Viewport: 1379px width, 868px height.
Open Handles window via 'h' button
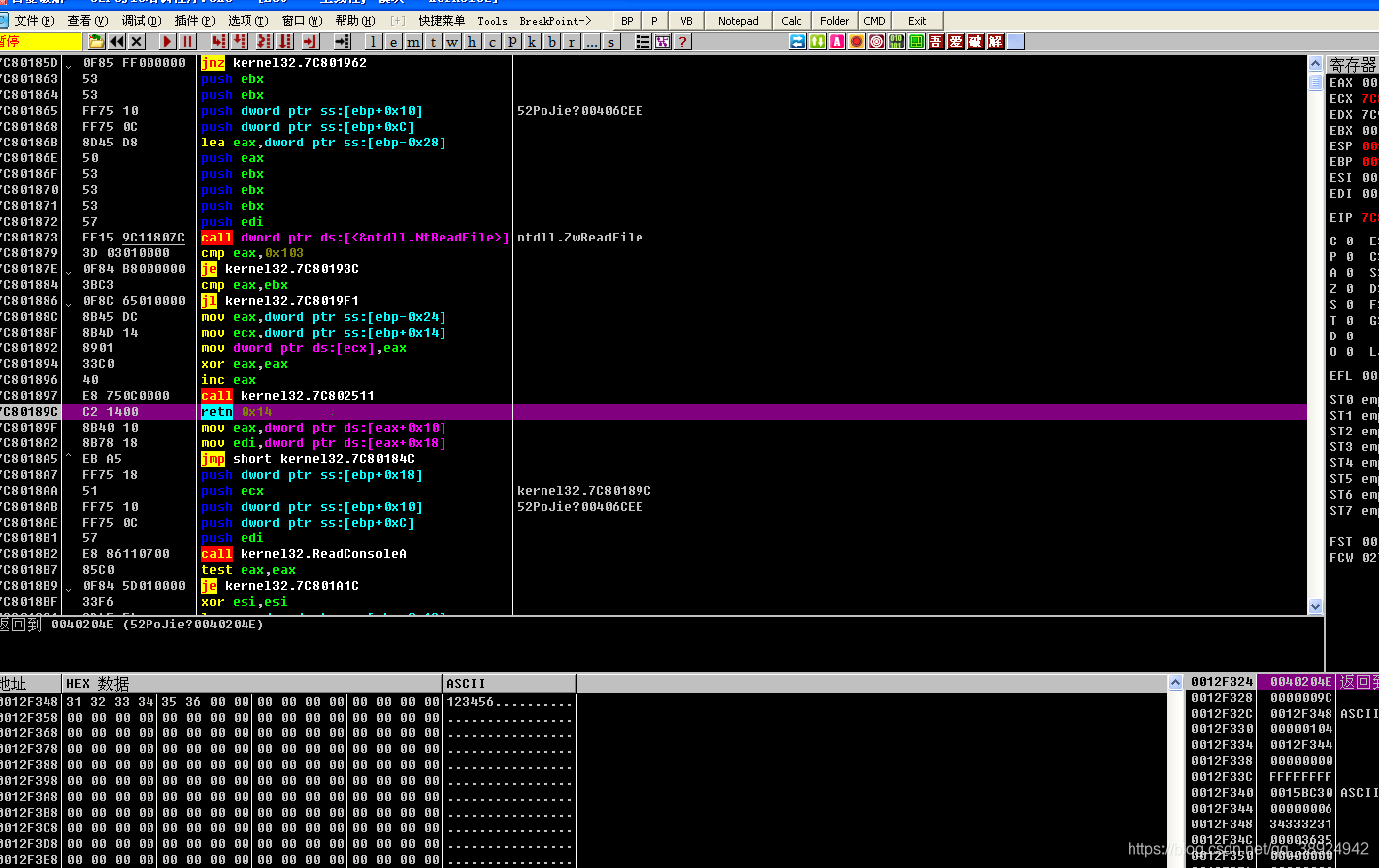click(472, 41)
